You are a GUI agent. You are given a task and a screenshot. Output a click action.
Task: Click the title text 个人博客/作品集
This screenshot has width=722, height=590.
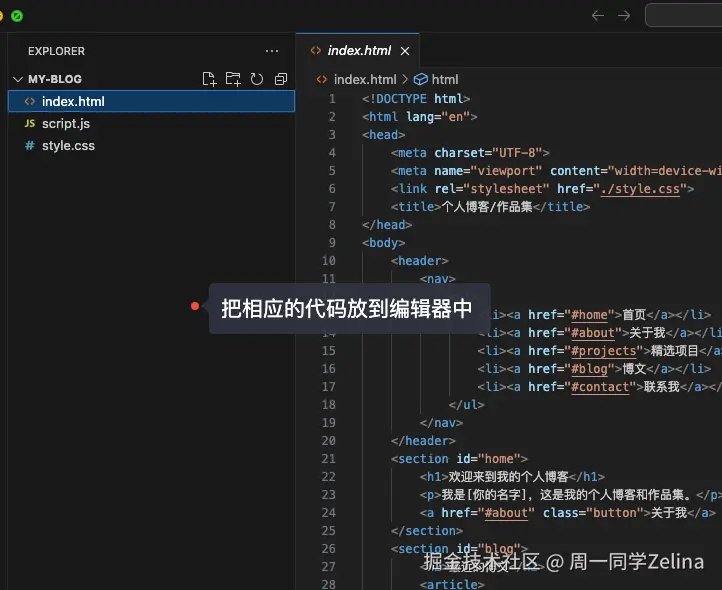[x=487, y=207]
